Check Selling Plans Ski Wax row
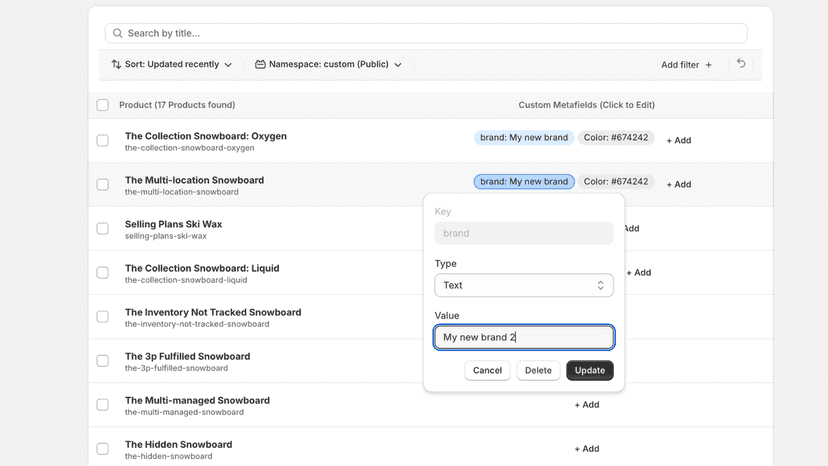The width and height of the screenshot is (828, 466). pyautogui.click(x=103, y=229)
